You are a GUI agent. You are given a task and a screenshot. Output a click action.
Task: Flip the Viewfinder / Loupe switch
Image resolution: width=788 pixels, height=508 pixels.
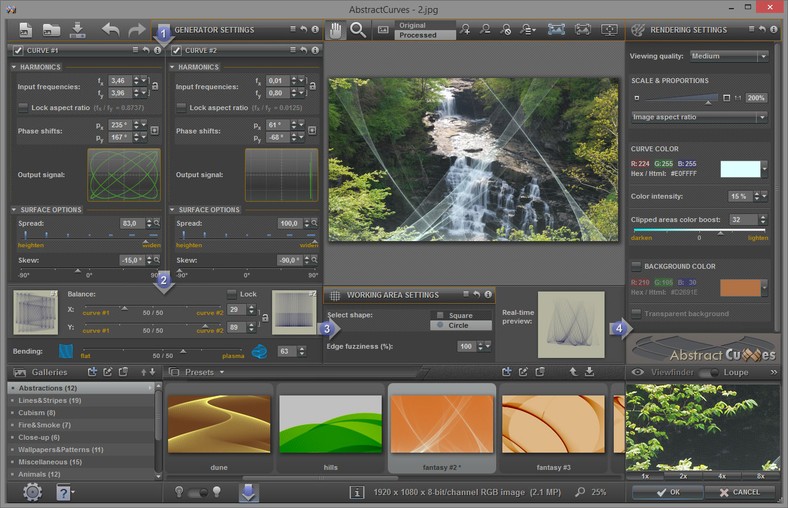point(708,372)
